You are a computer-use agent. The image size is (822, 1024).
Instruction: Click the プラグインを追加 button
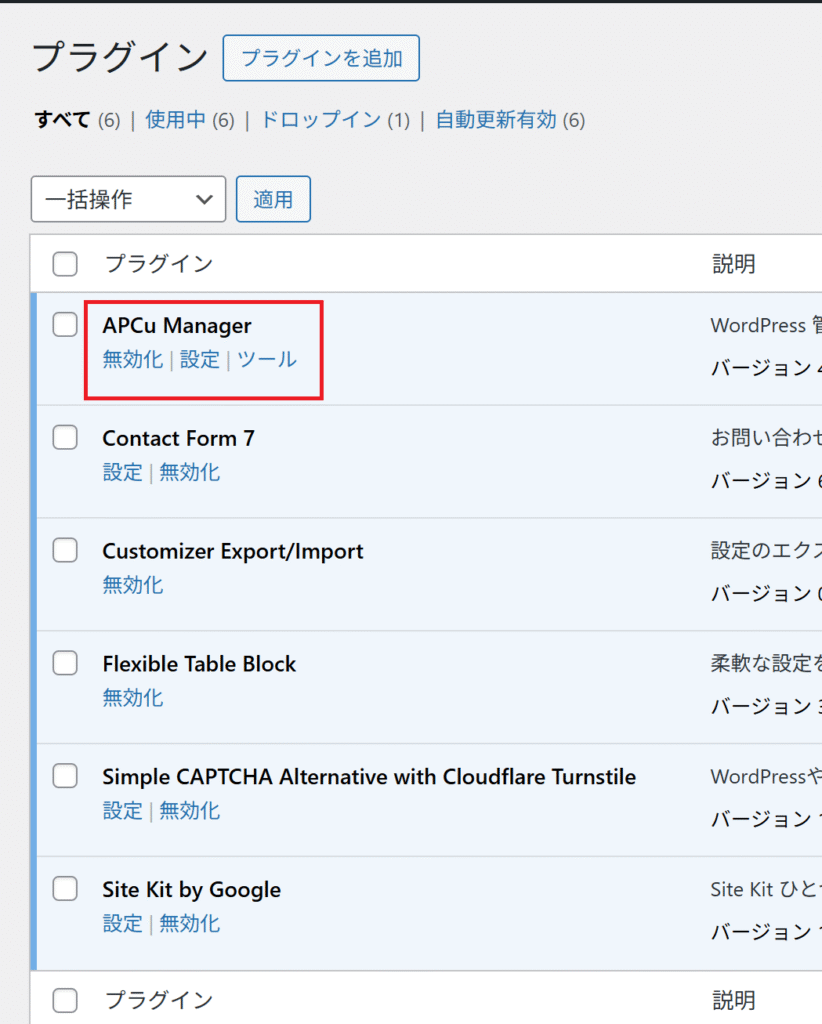click(x=321, y=58)
